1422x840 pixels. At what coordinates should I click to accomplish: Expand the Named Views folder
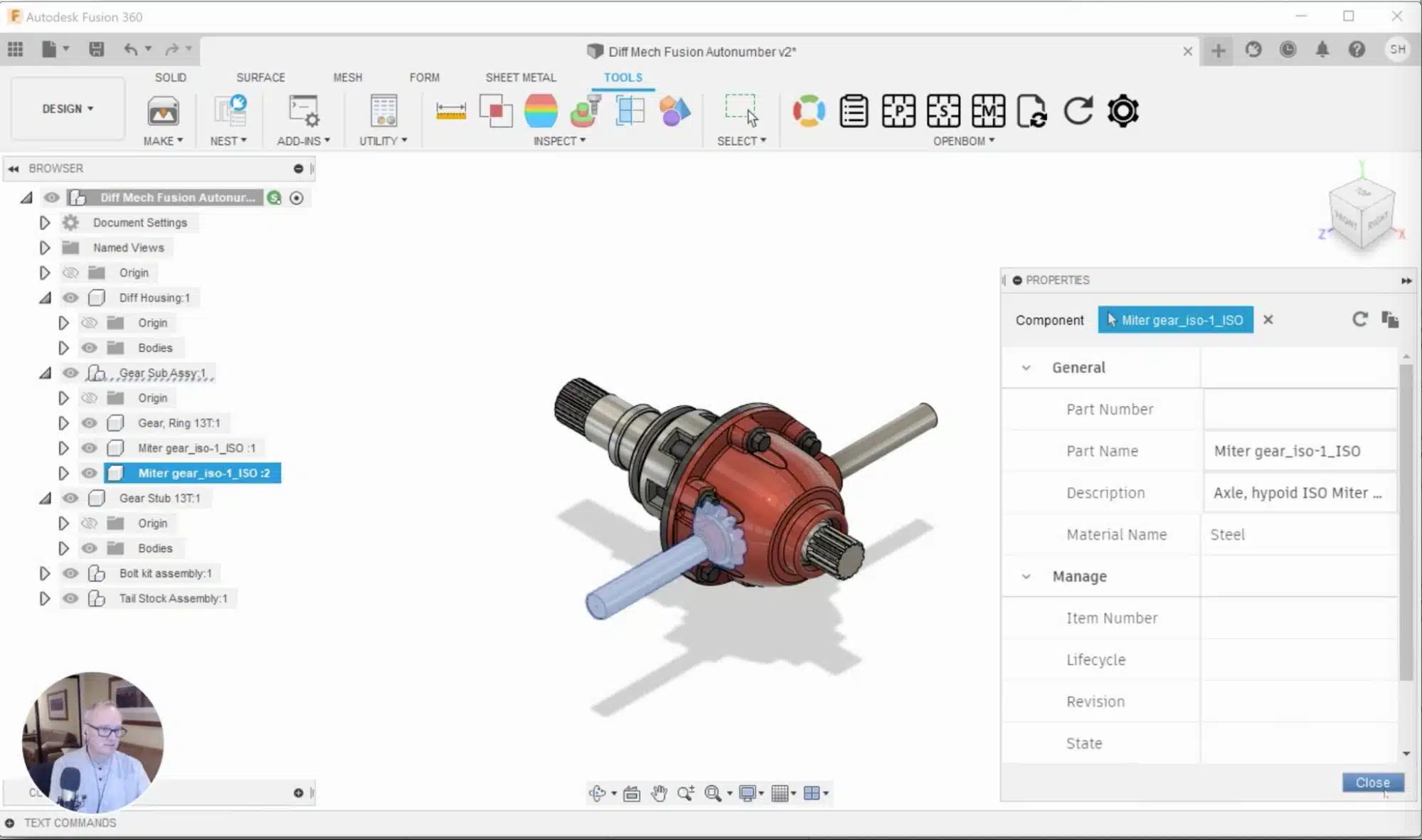coord(44,248)
